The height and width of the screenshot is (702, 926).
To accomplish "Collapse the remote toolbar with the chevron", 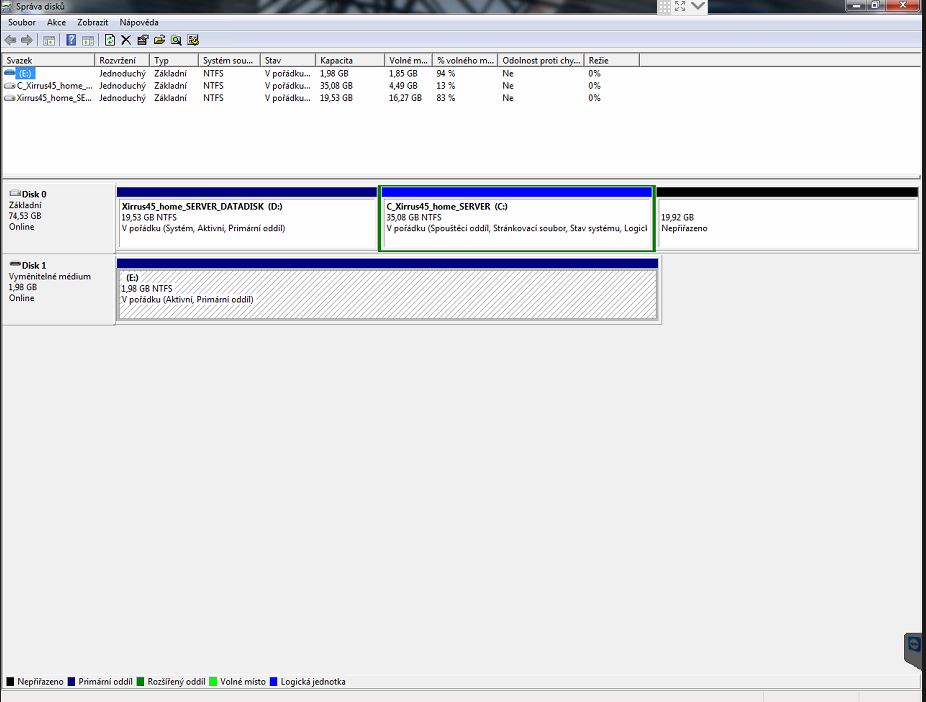I will click(697, 6).
